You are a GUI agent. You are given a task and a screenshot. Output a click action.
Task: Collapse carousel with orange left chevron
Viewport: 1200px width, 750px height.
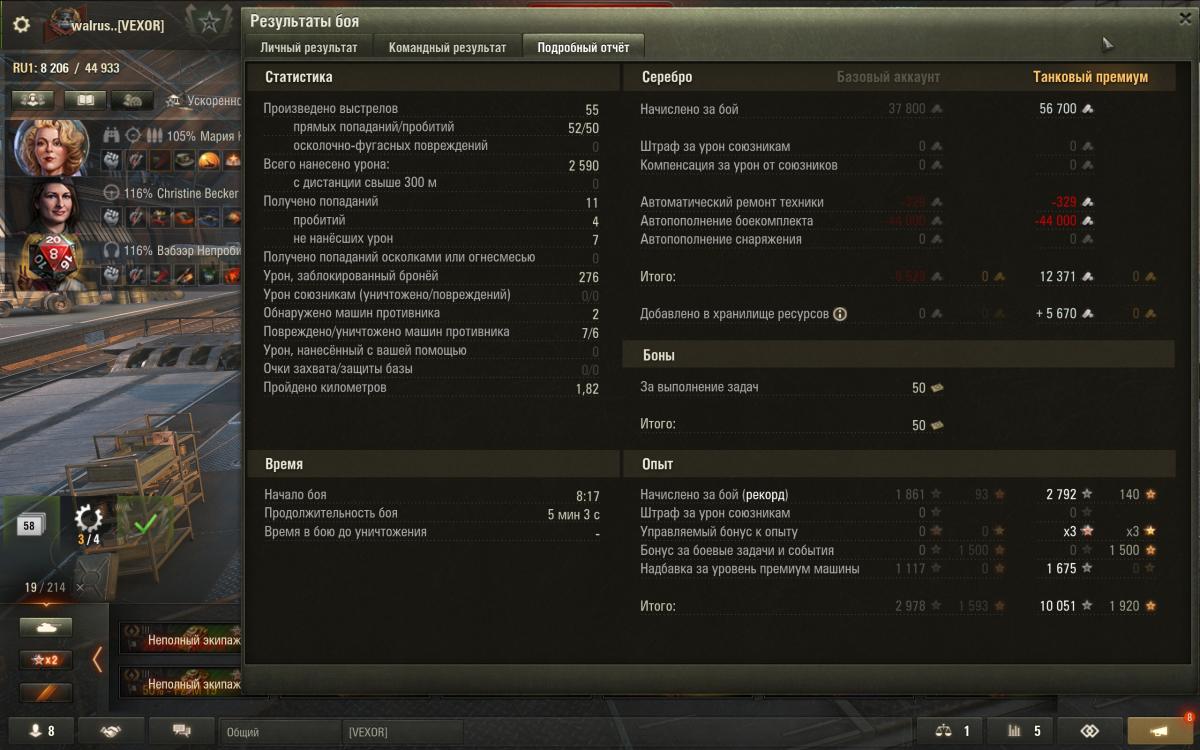pos(97,660)
